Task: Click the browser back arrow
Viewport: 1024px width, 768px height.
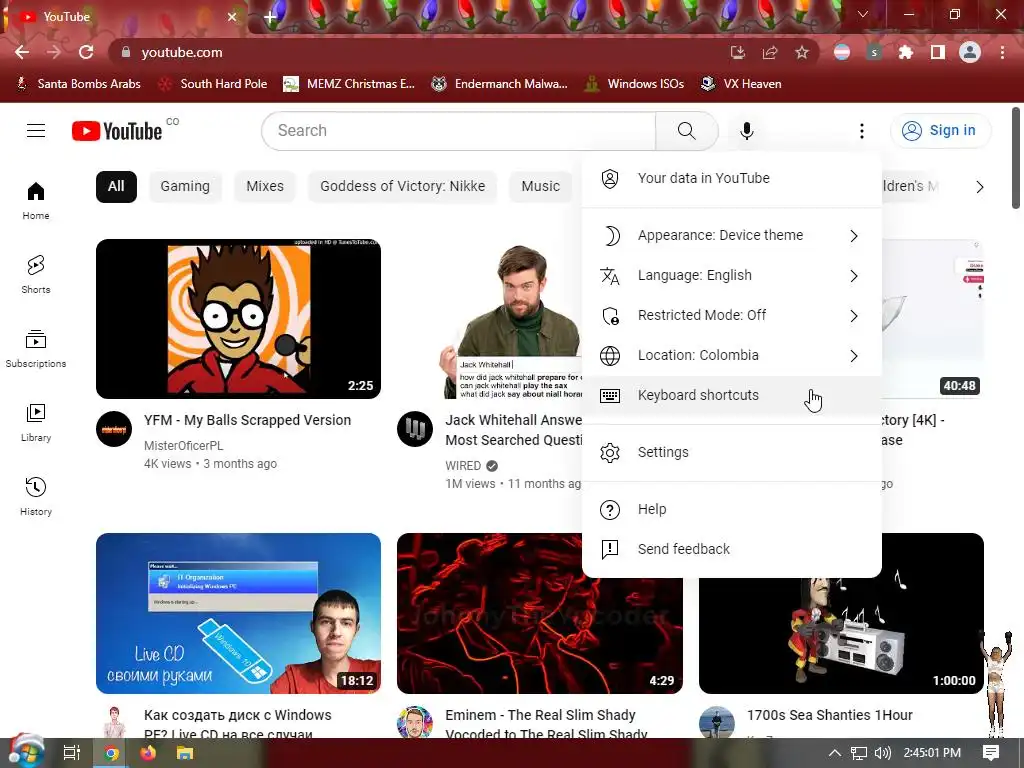Action: [x=22, y=52]
